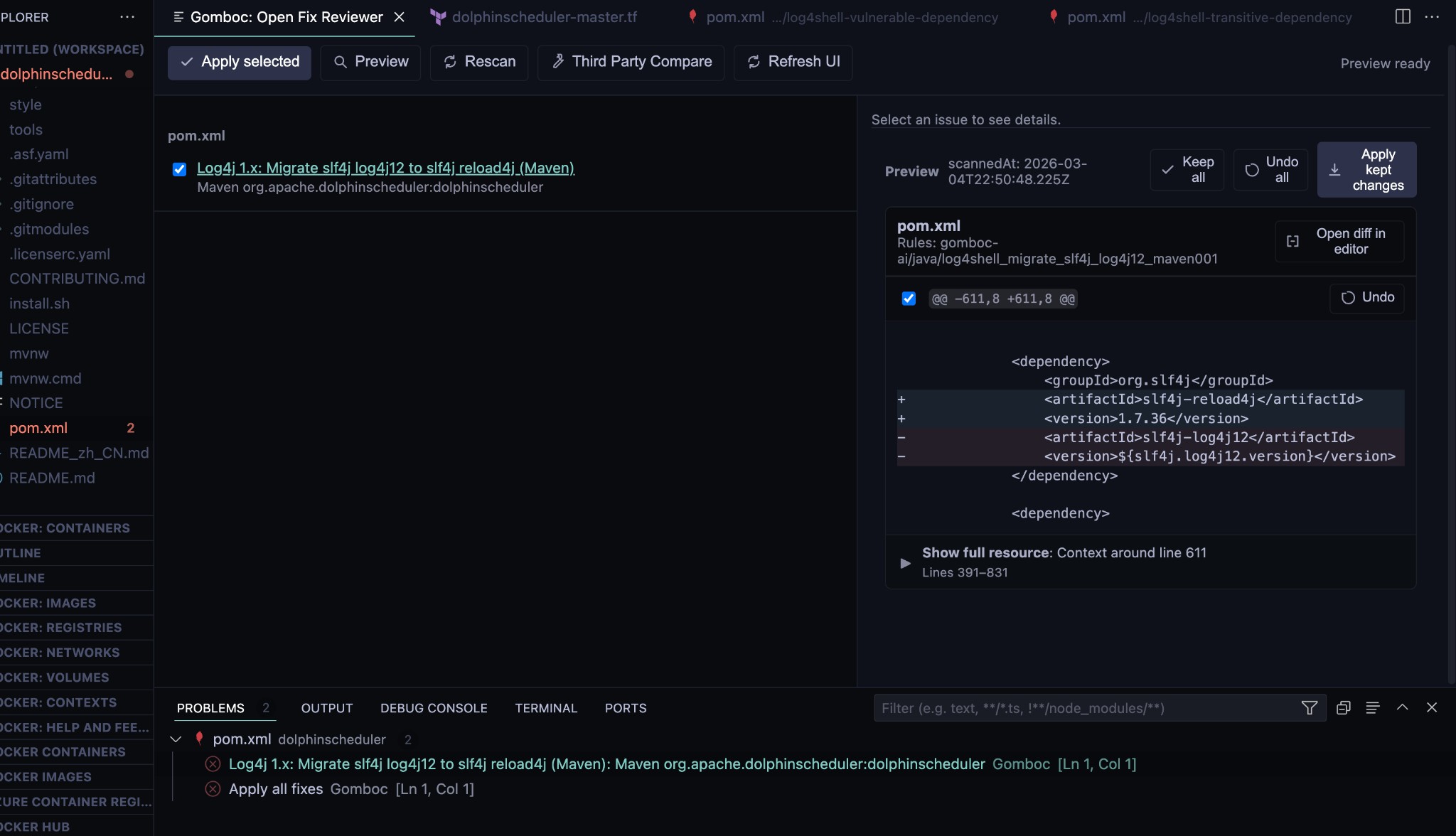The image size is (1456, 836).
Task: Click the split editor layout icon
Action: coord(1403,16)
